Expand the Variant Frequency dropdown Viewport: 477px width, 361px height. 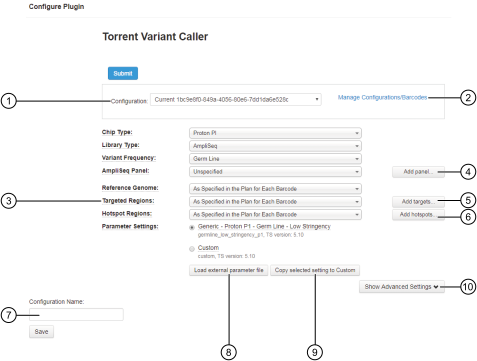[x=275, y=159]
